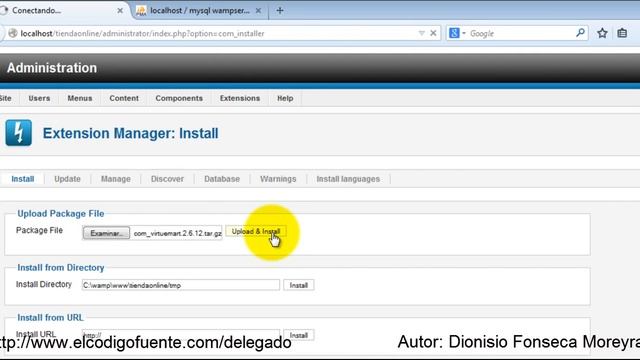Open the Help menu
Viewport: 640px width, 360px height.
pos(285,98)
